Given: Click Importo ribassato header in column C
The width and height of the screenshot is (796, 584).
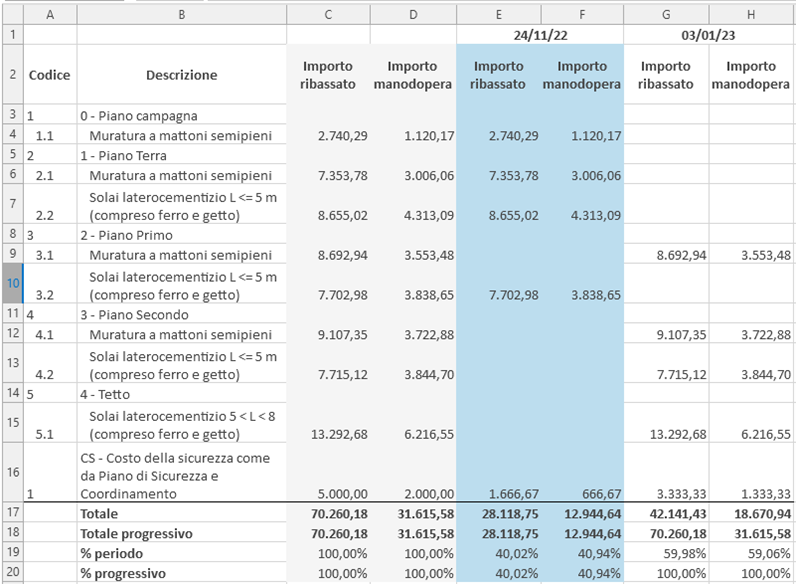Looking at the screenshot, I should click(328, 75).
